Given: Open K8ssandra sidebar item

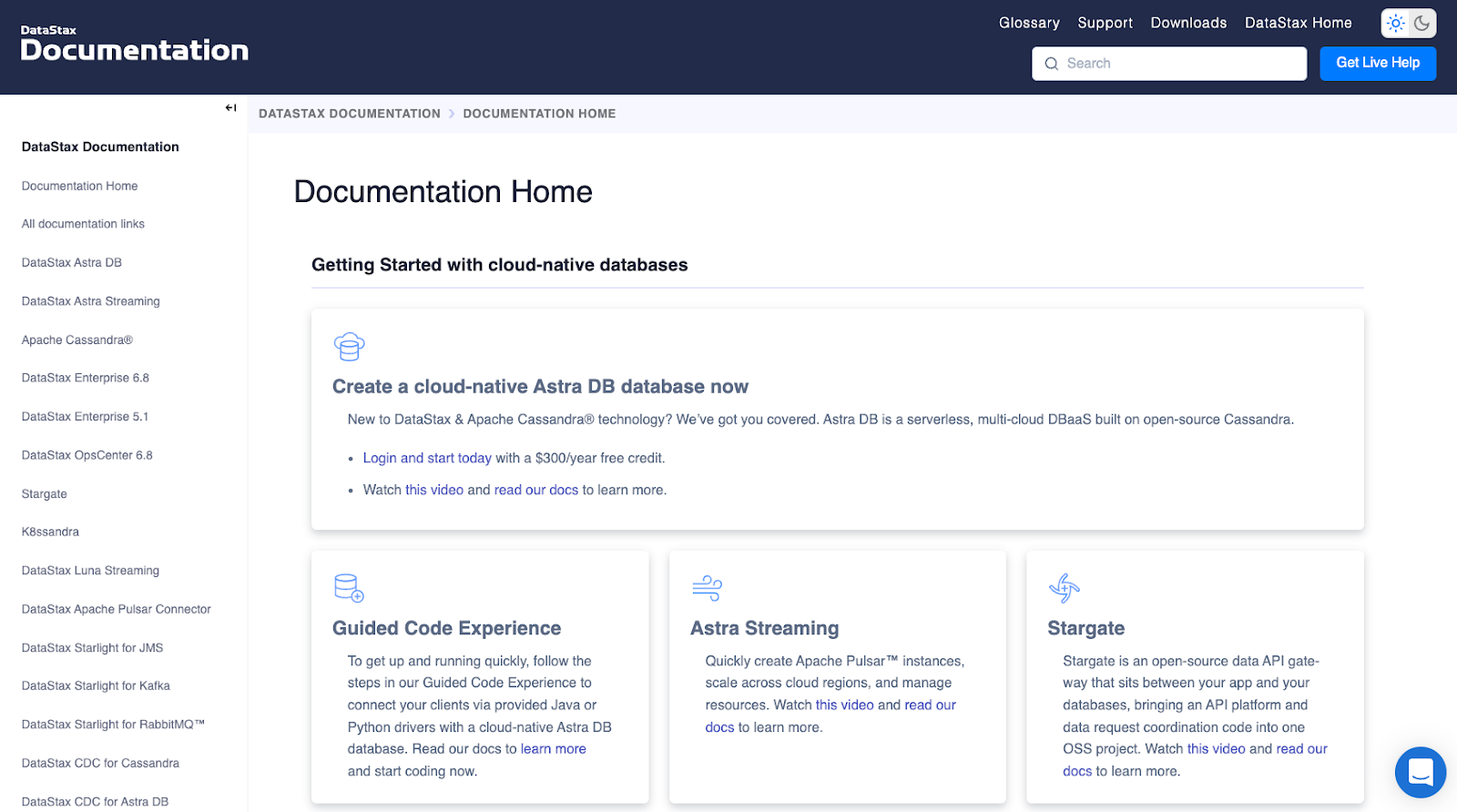Looking at the screenshot, I should click(50, 532).
